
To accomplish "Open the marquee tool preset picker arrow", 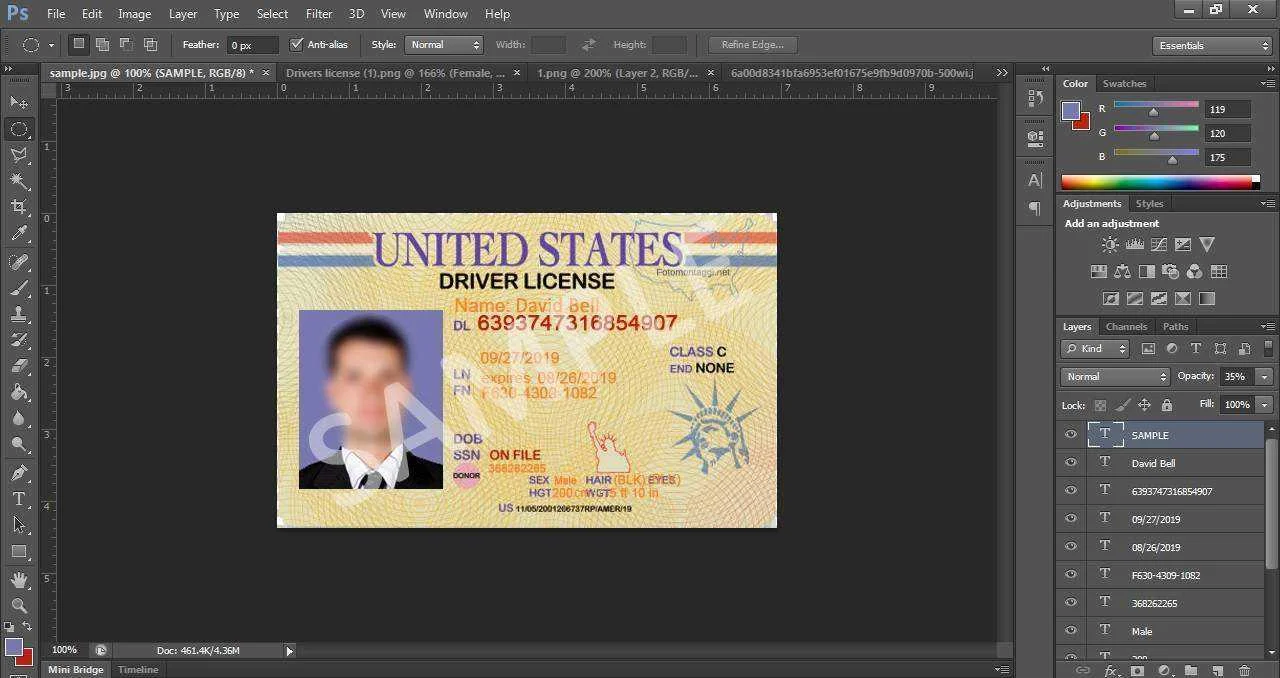I will pos(51,45).
